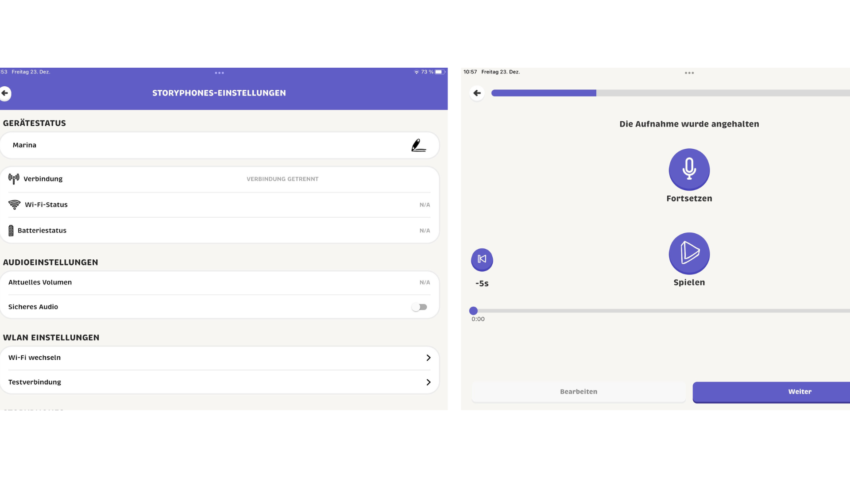Click the 'GERÄTESTATUS' section heading
Image resolution: width=850 pixels, height=478 pixels.
34,123
